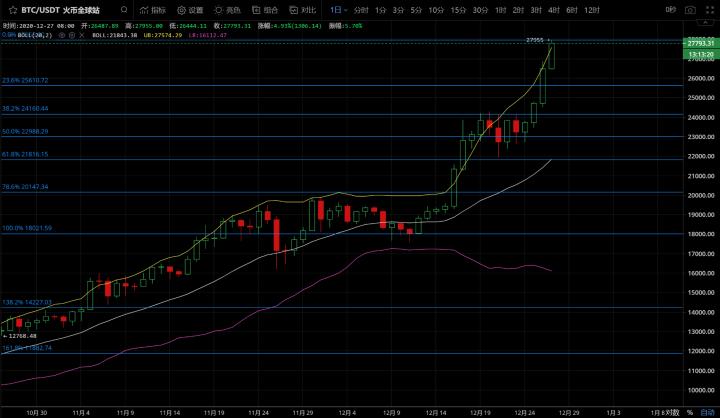Click the countdown timer 13:13:20 tag

(x=701, y=55)
